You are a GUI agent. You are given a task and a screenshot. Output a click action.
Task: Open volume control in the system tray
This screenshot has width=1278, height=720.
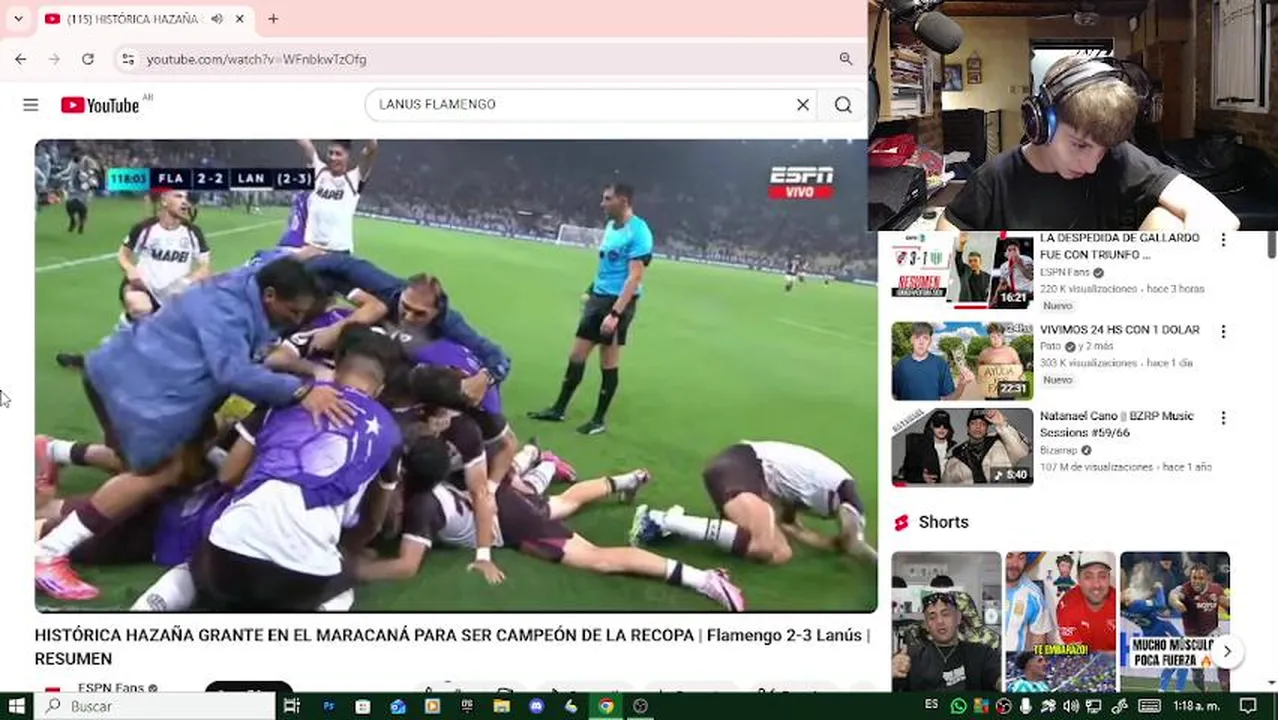(1071, 706)
